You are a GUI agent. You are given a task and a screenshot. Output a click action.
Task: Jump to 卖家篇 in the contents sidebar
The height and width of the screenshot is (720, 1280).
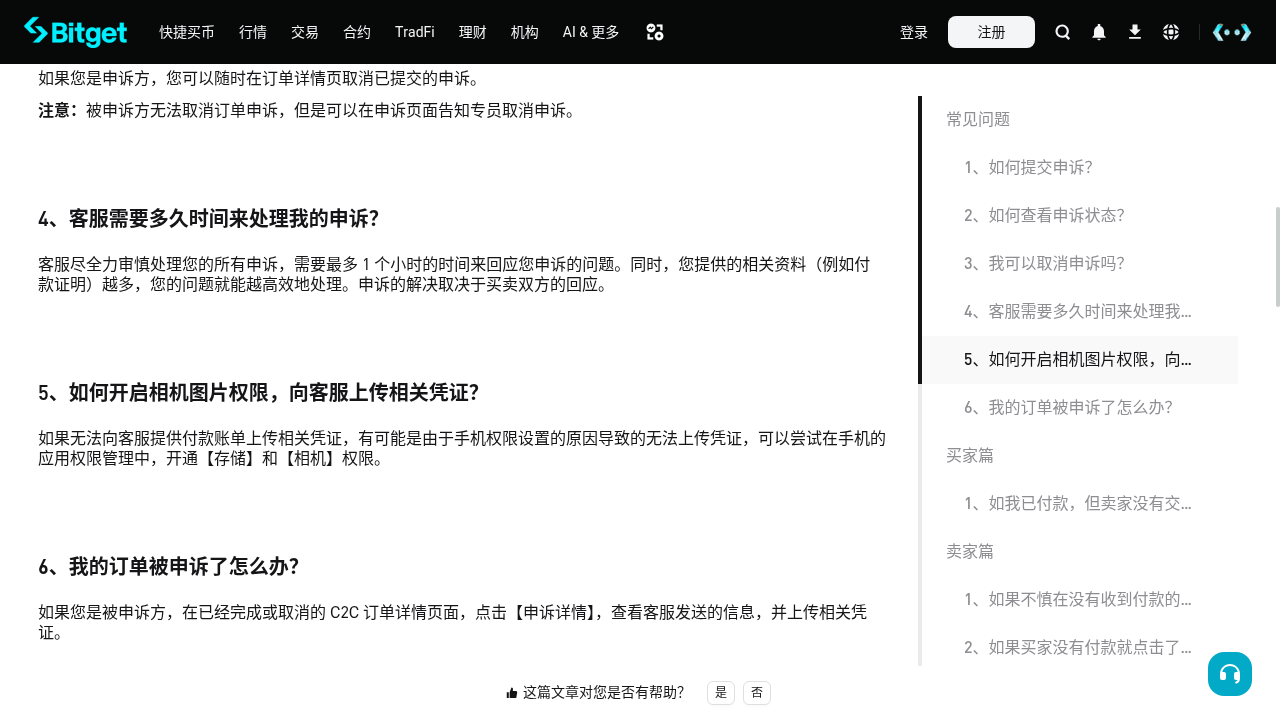coord(970,552)
